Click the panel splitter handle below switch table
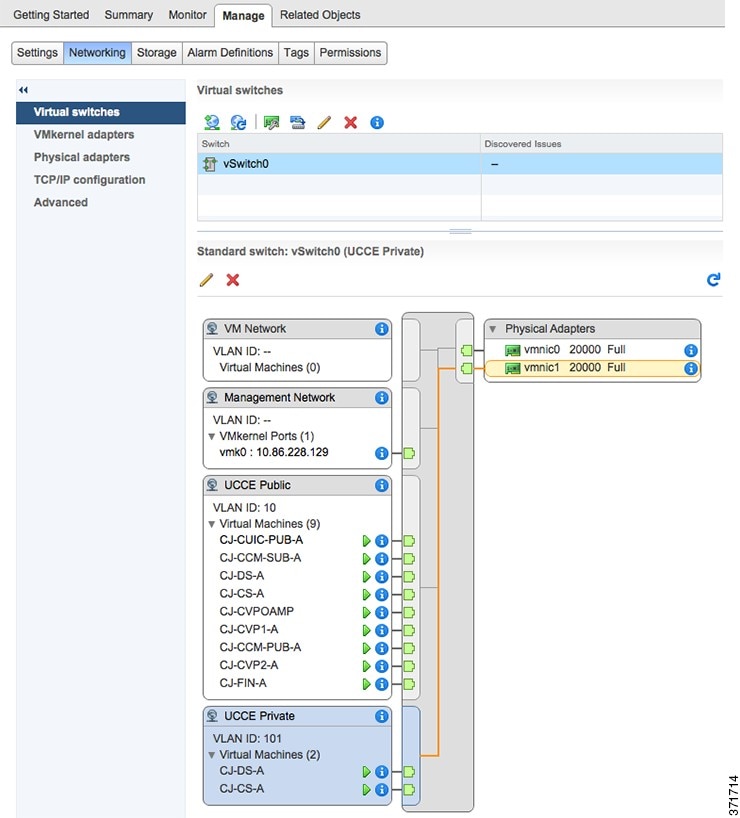 [x=460, y=231]
